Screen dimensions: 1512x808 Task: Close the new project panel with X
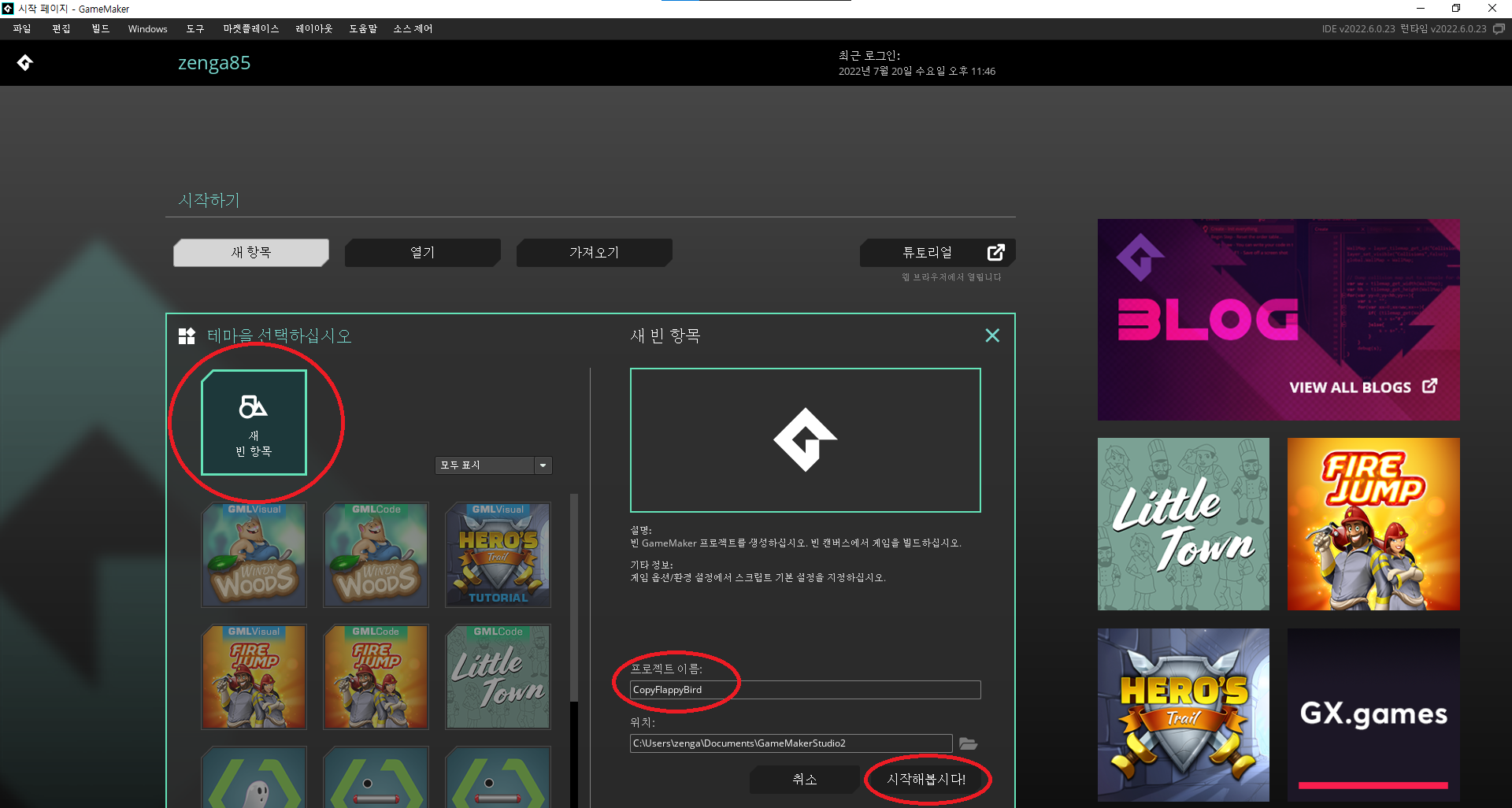tap(992, 335)
